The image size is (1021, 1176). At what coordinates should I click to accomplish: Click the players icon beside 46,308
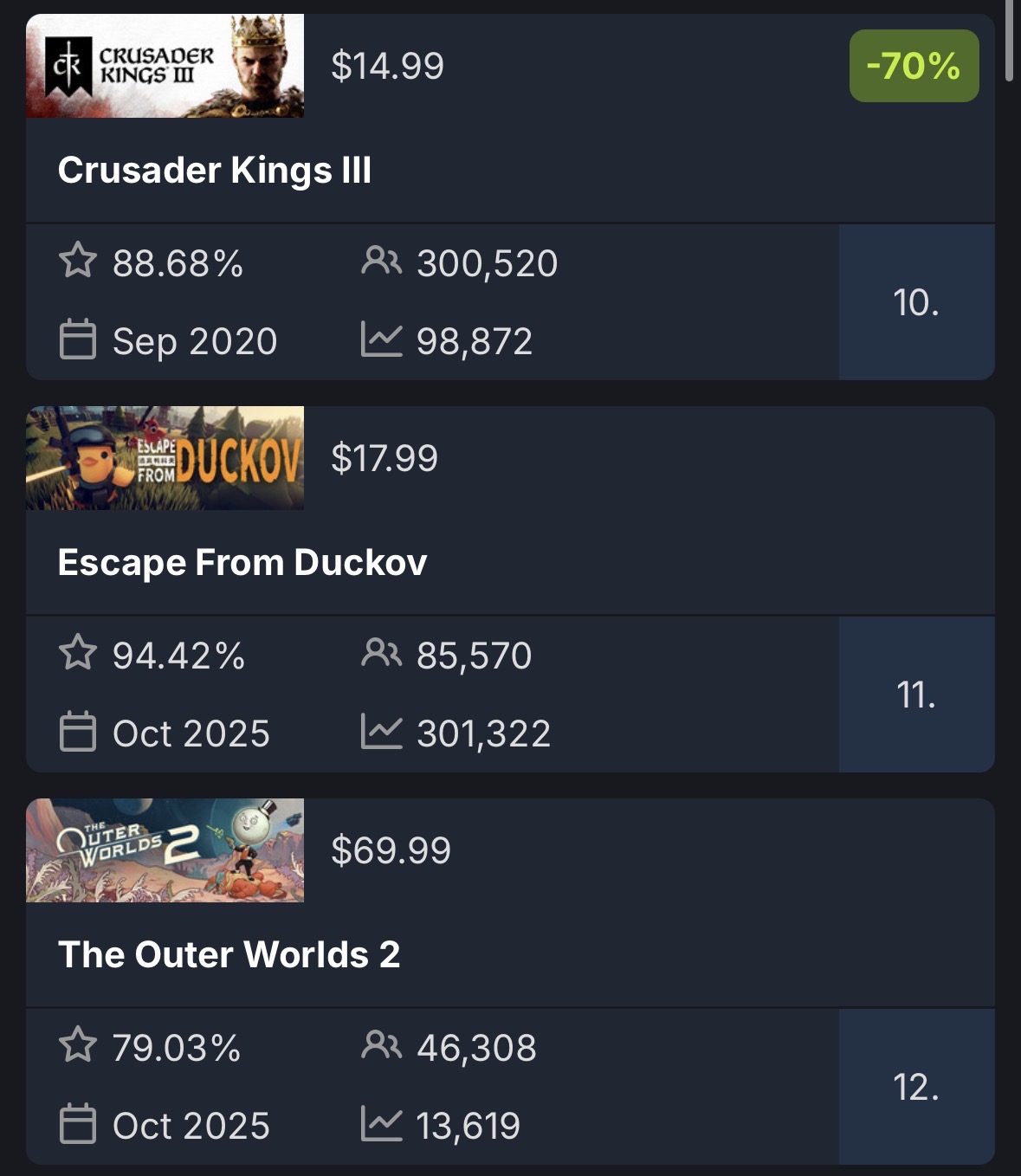point(381,1045)
